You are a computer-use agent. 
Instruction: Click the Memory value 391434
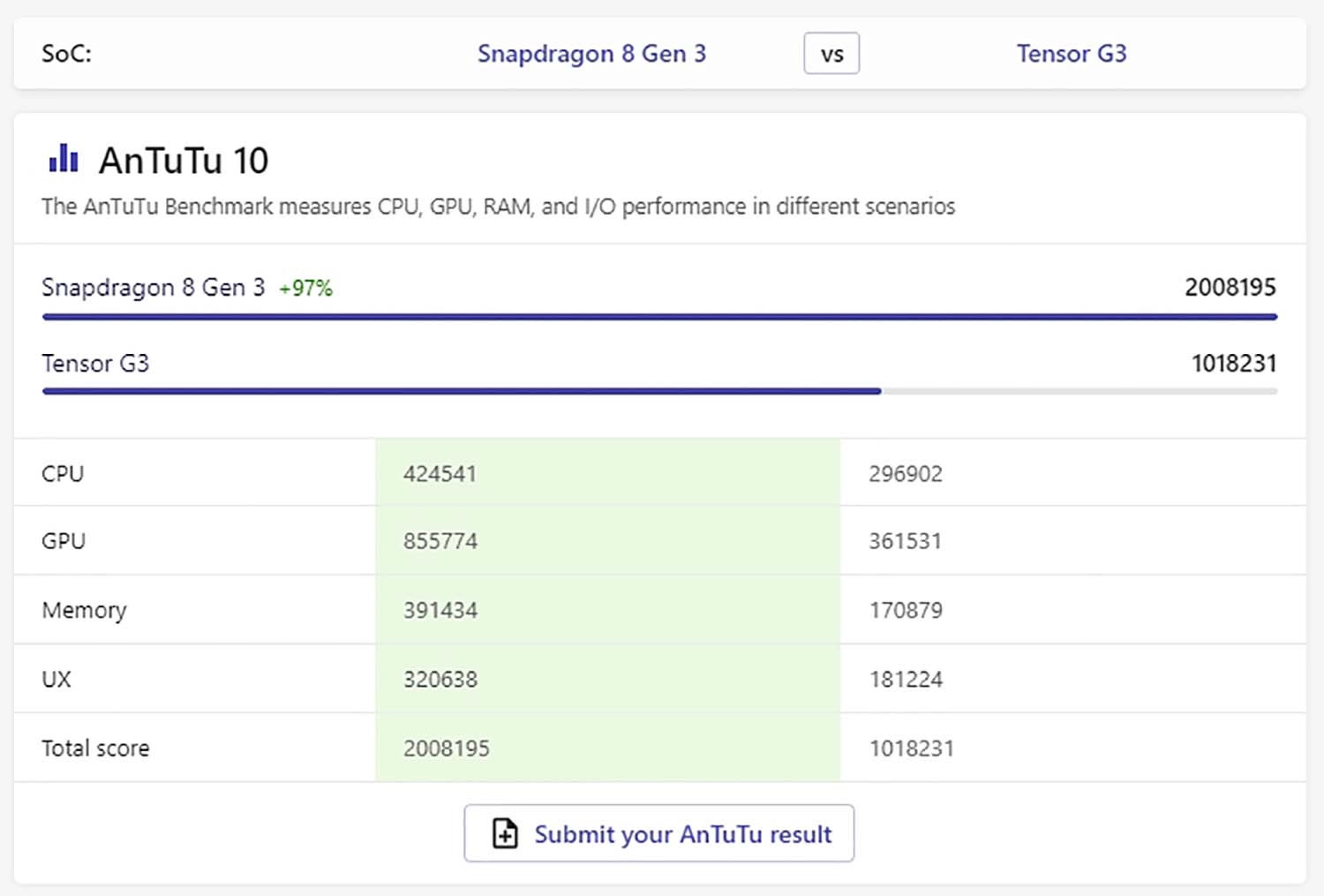(x=440, y=611)
